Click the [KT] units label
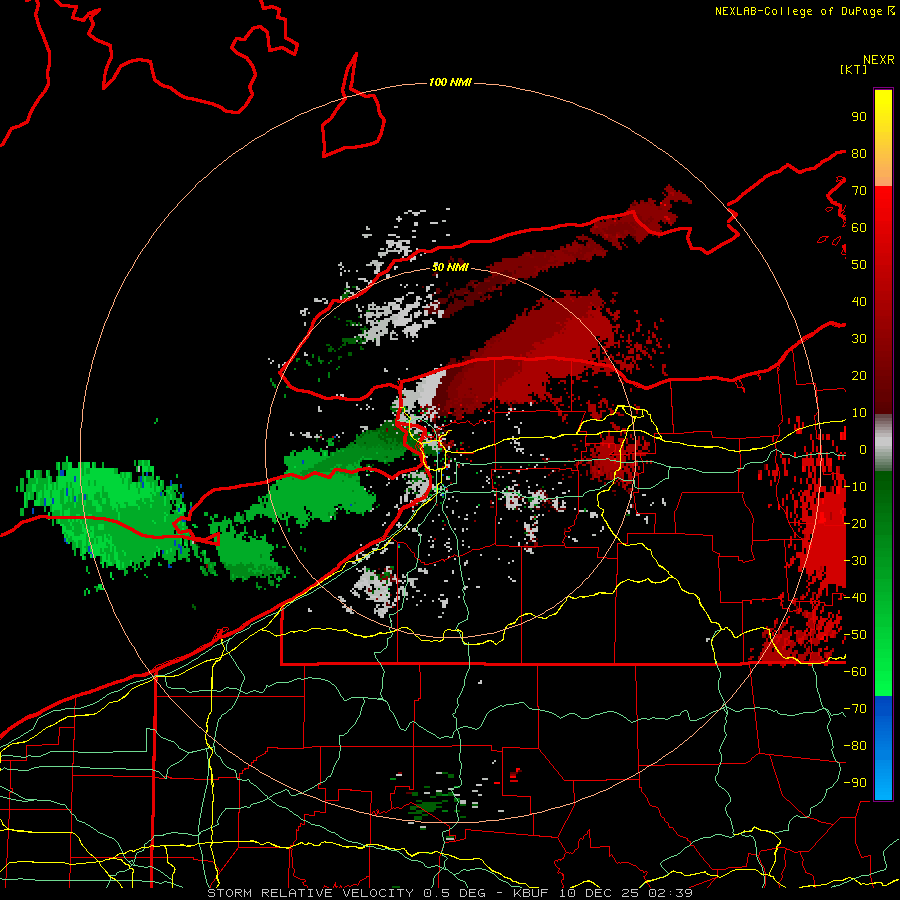Image resolution: width=900 pixels, height=900 pixels. [x=854, y=69]
